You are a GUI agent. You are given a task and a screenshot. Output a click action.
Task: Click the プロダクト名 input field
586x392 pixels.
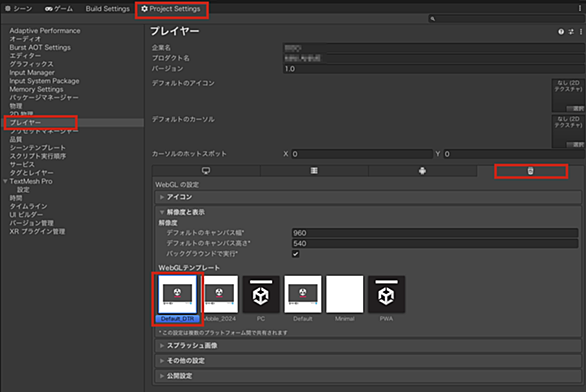coord(434,58)
